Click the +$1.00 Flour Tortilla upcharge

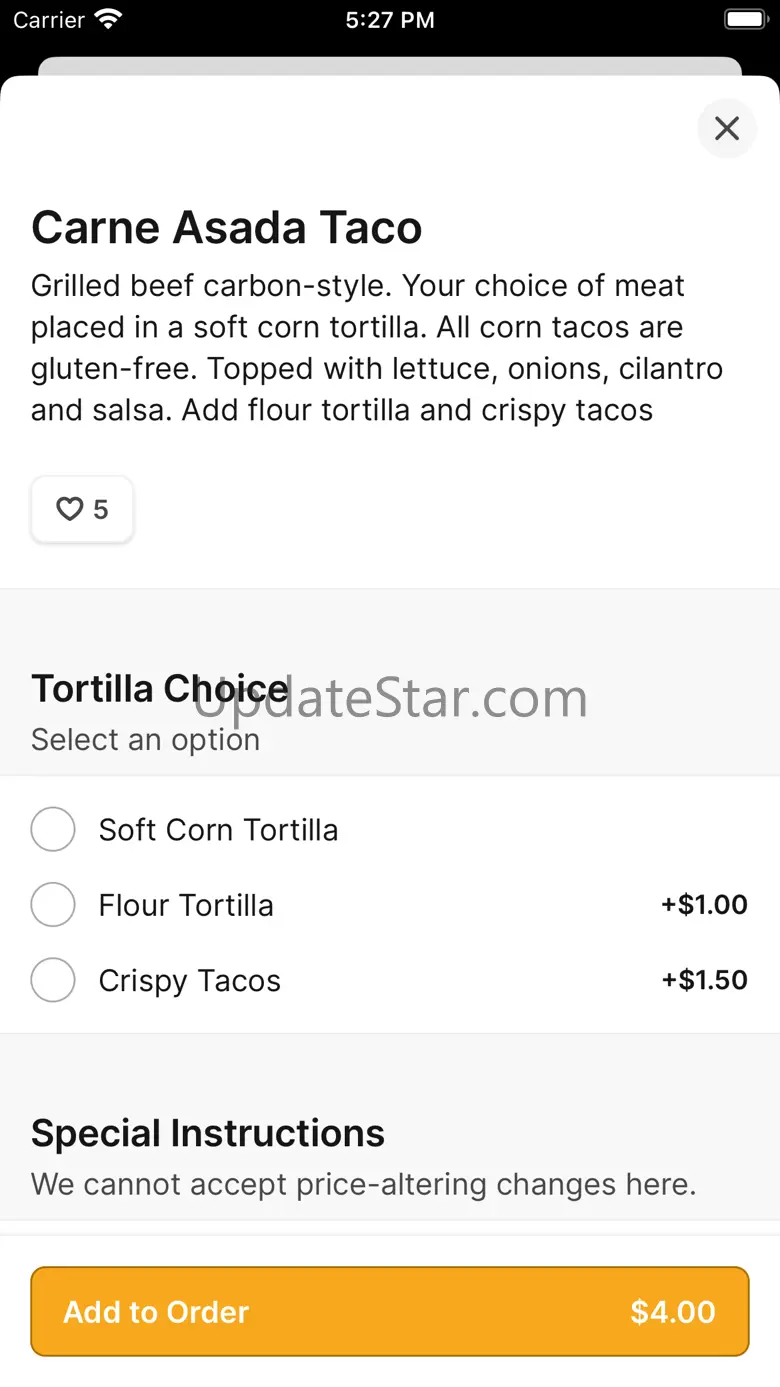click(704, 905)
